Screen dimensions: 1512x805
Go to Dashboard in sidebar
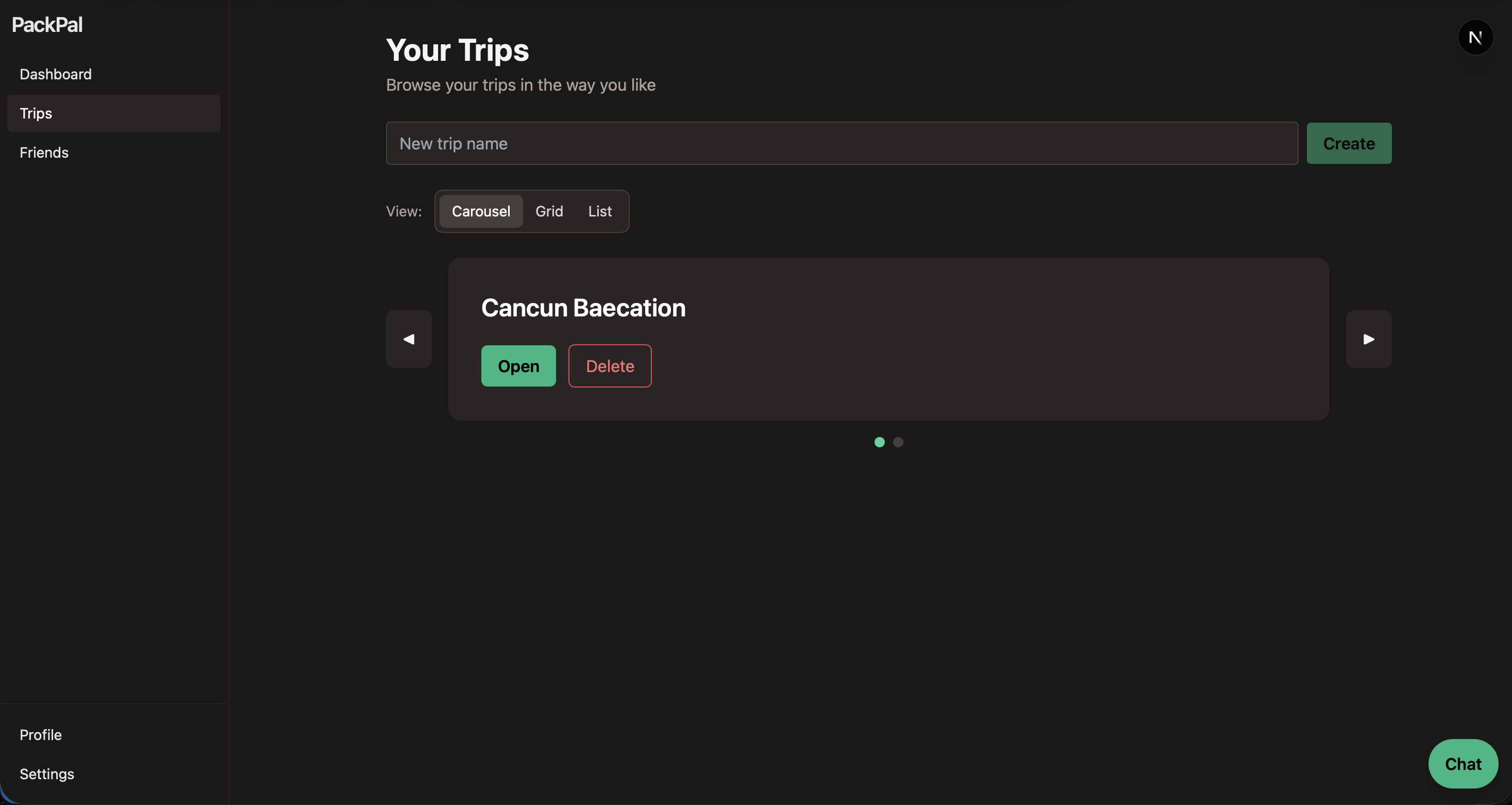pos(56,74)
